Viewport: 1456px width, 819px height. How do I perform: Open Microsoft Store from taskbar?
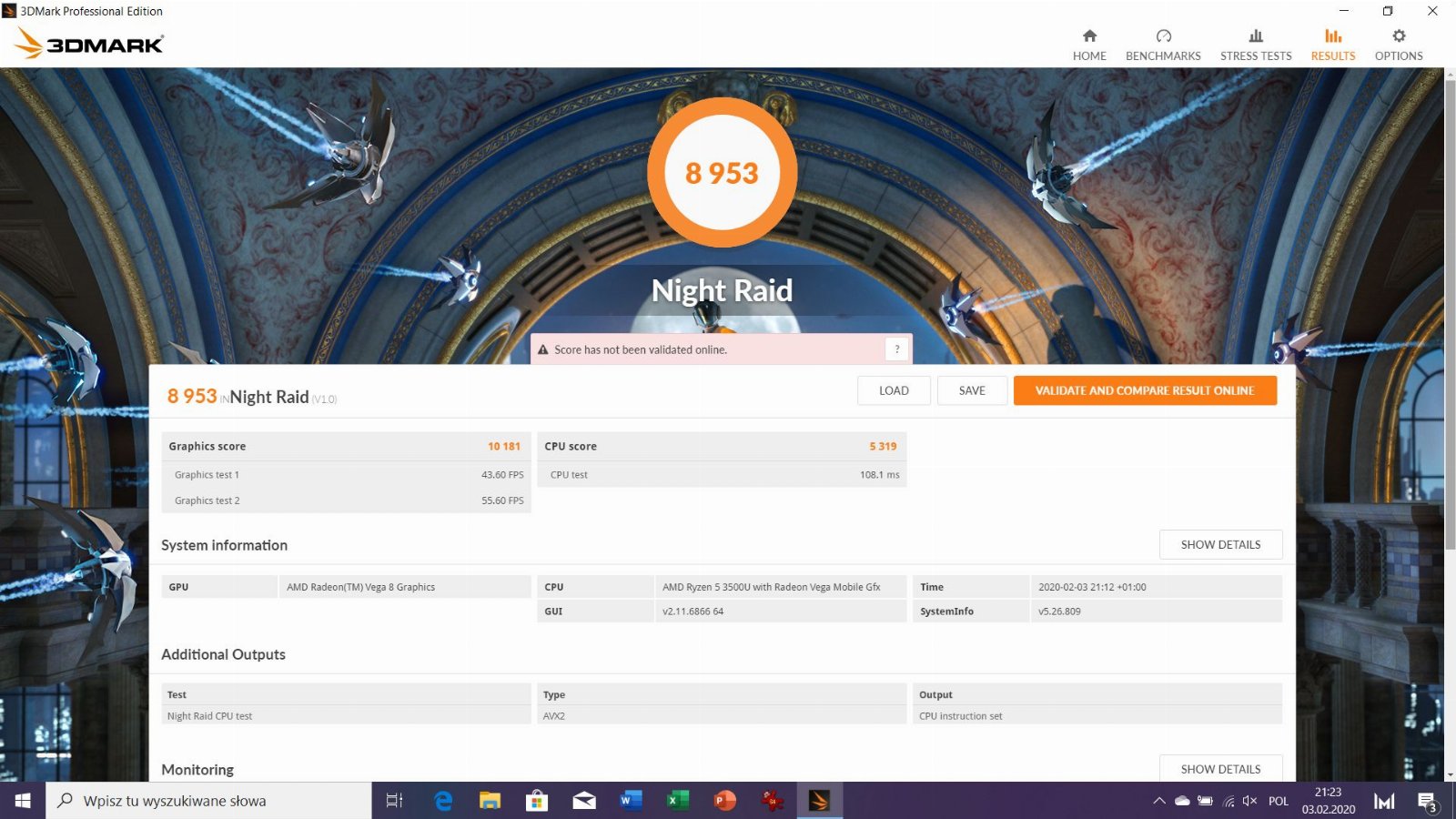537,801
